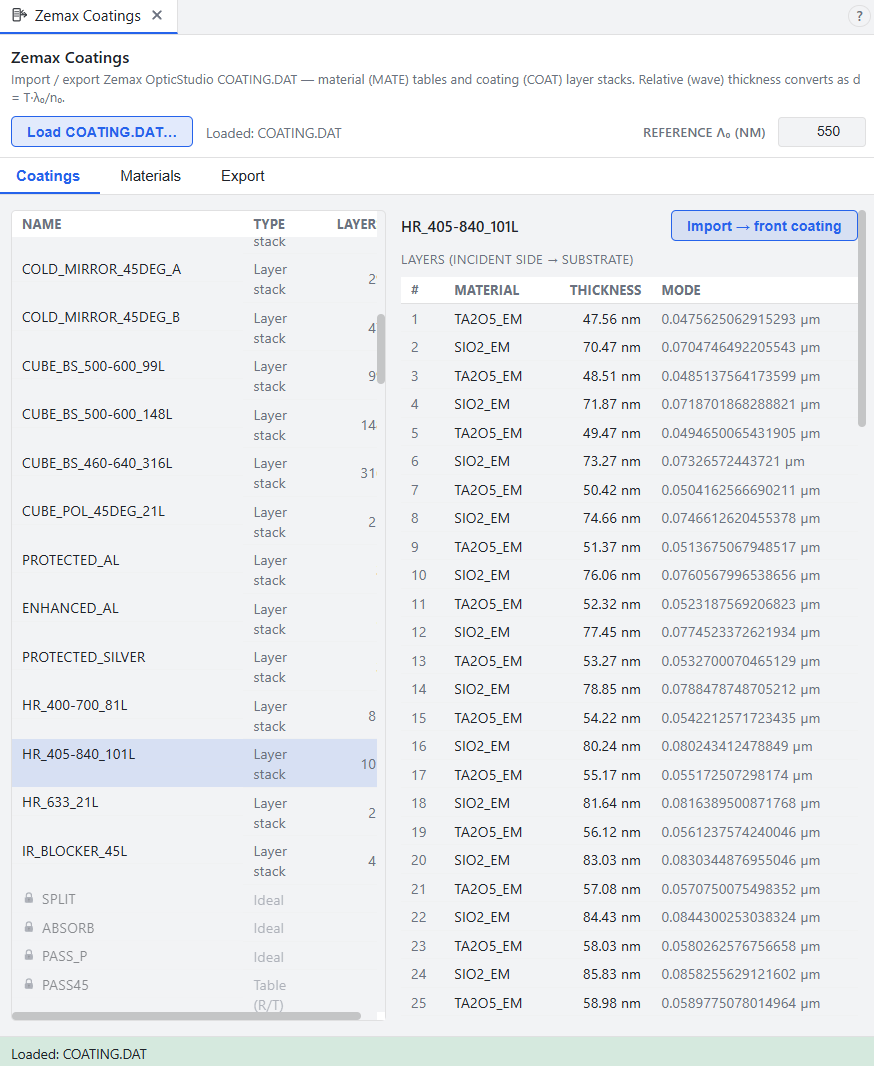Close the Zemax Coatings tab

click(x=157, y=15)
